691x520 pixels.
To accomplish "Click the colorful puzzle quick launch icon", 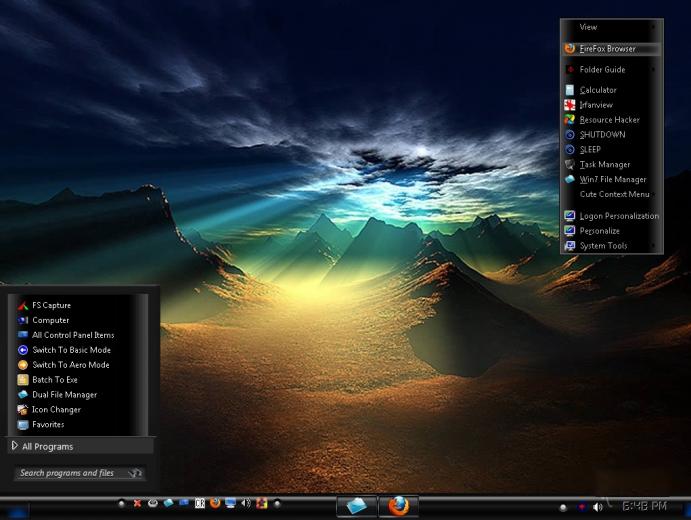I will coord(262,503).
